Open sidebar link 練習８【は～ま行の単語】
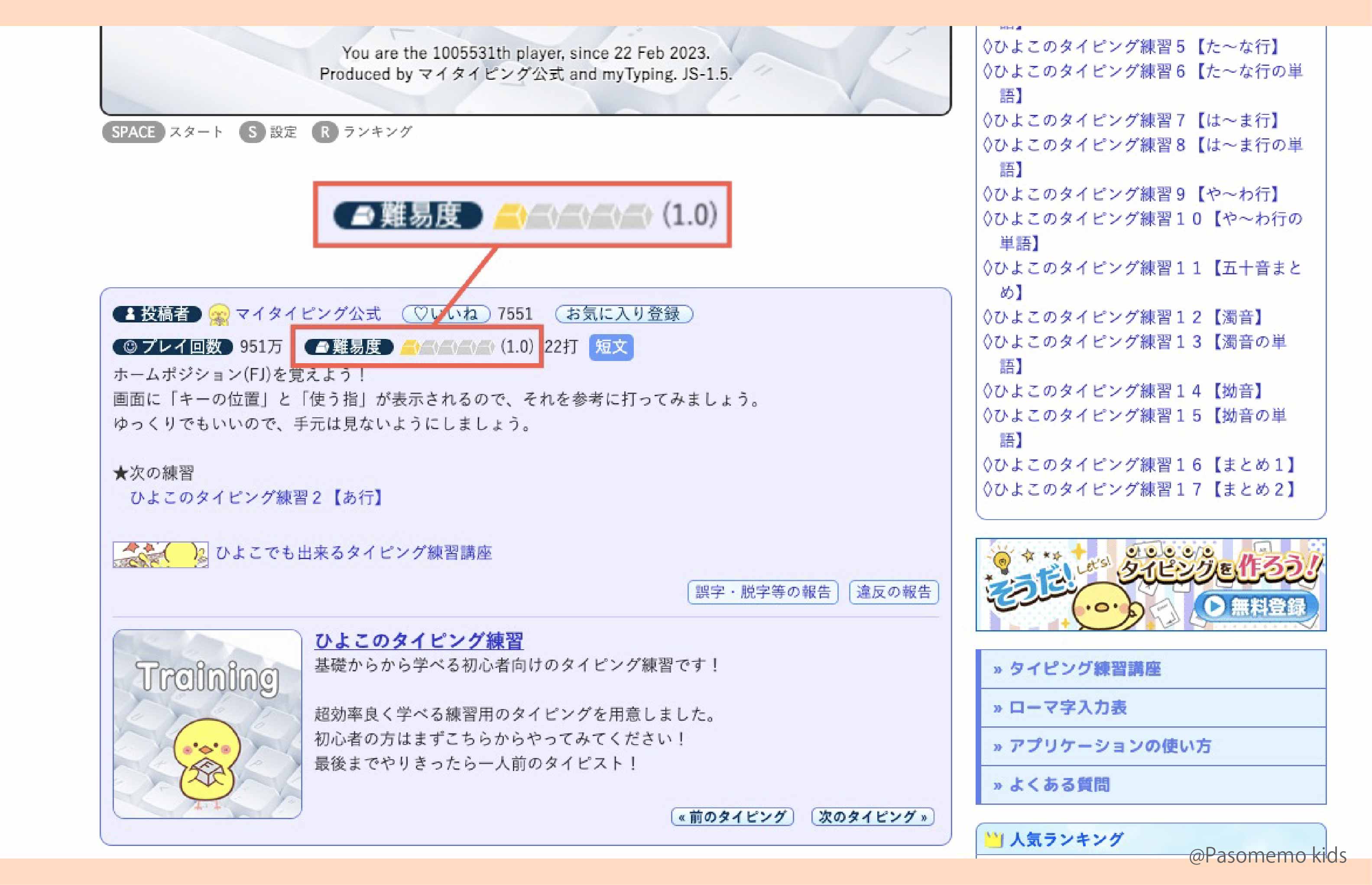Viewport: 1372px width, 885px height. (x=1143, y=157)
